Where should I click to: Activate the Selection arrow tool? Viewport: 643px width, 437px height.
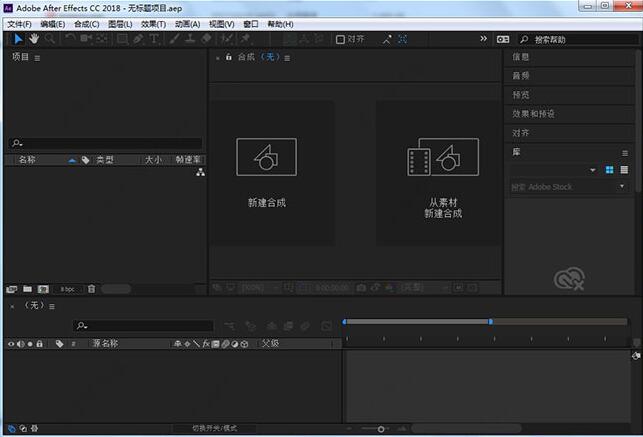tap(17, 38)
